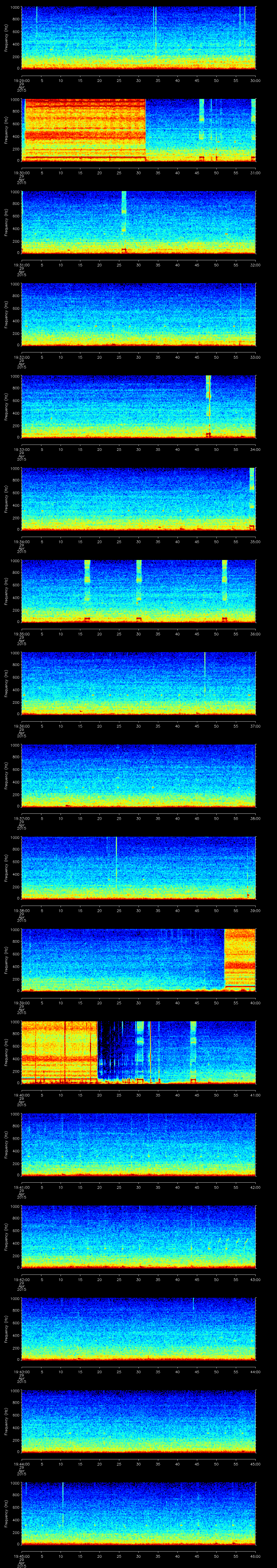Click the 19:32:00 start time label
Screen dimensions: 277x1568
(21, 357)
